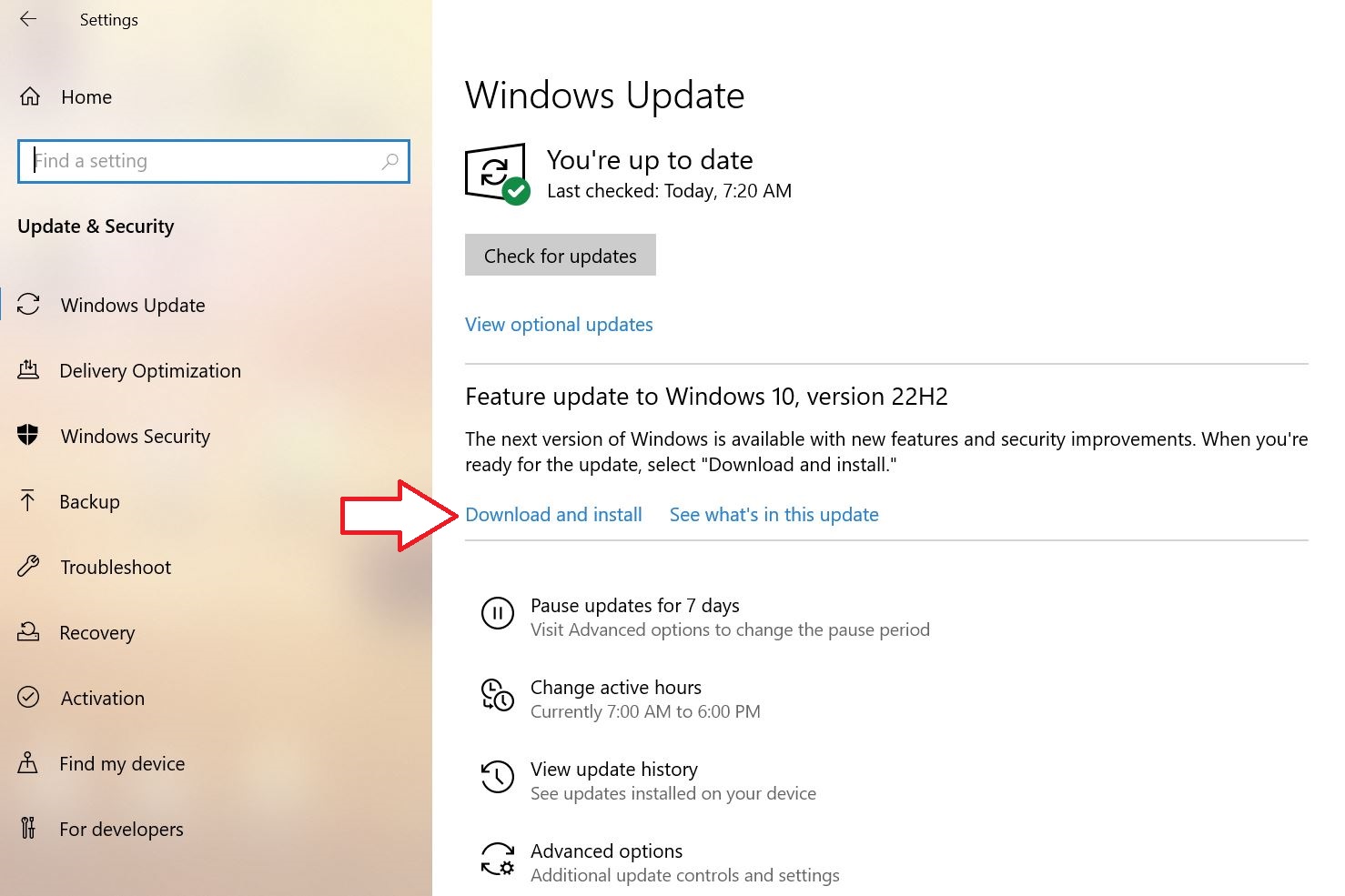
Task: Click Download and install link
Action: coord(553,515)
